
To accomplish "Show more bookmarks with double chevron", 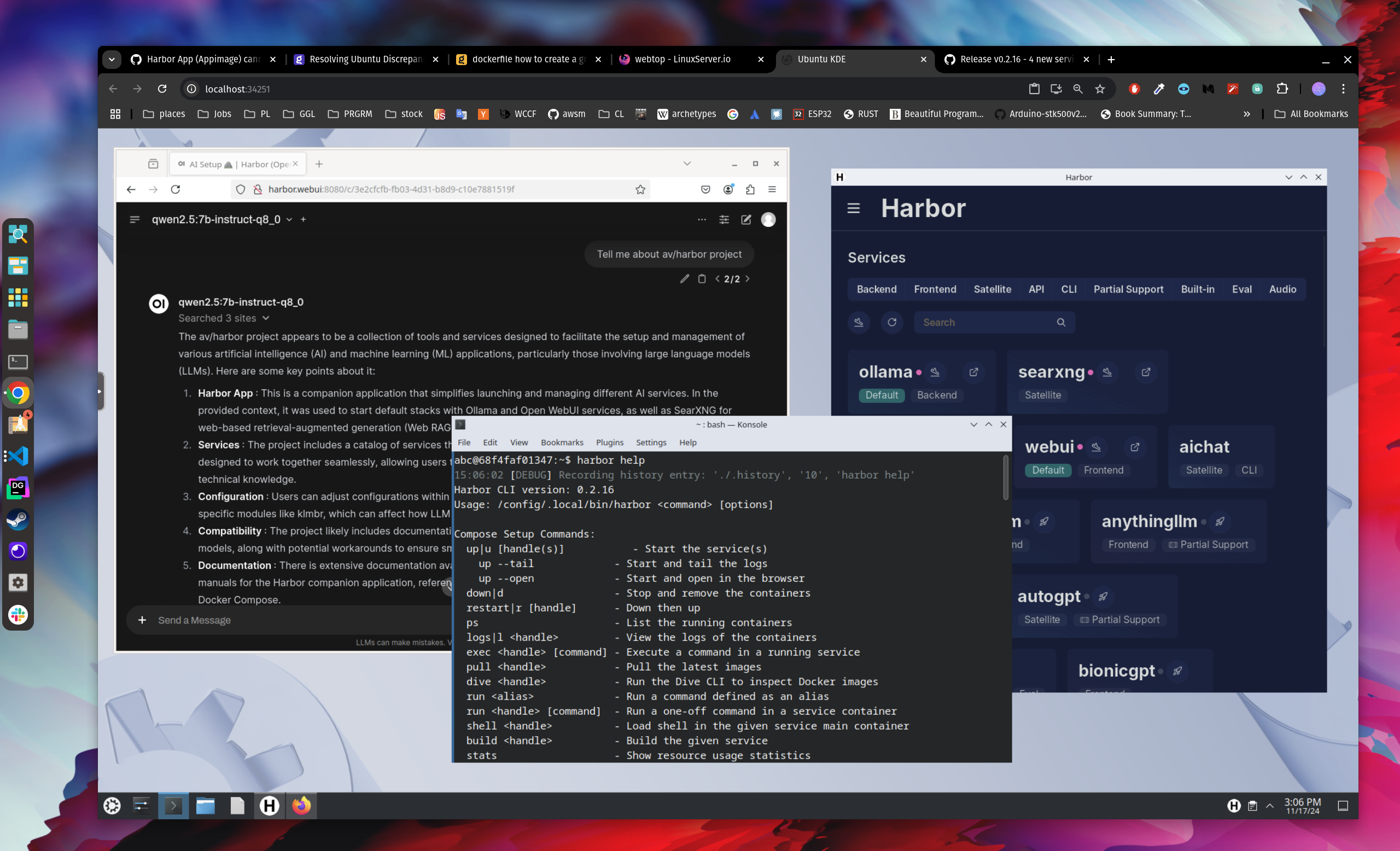I will [x=1246, y=114].
